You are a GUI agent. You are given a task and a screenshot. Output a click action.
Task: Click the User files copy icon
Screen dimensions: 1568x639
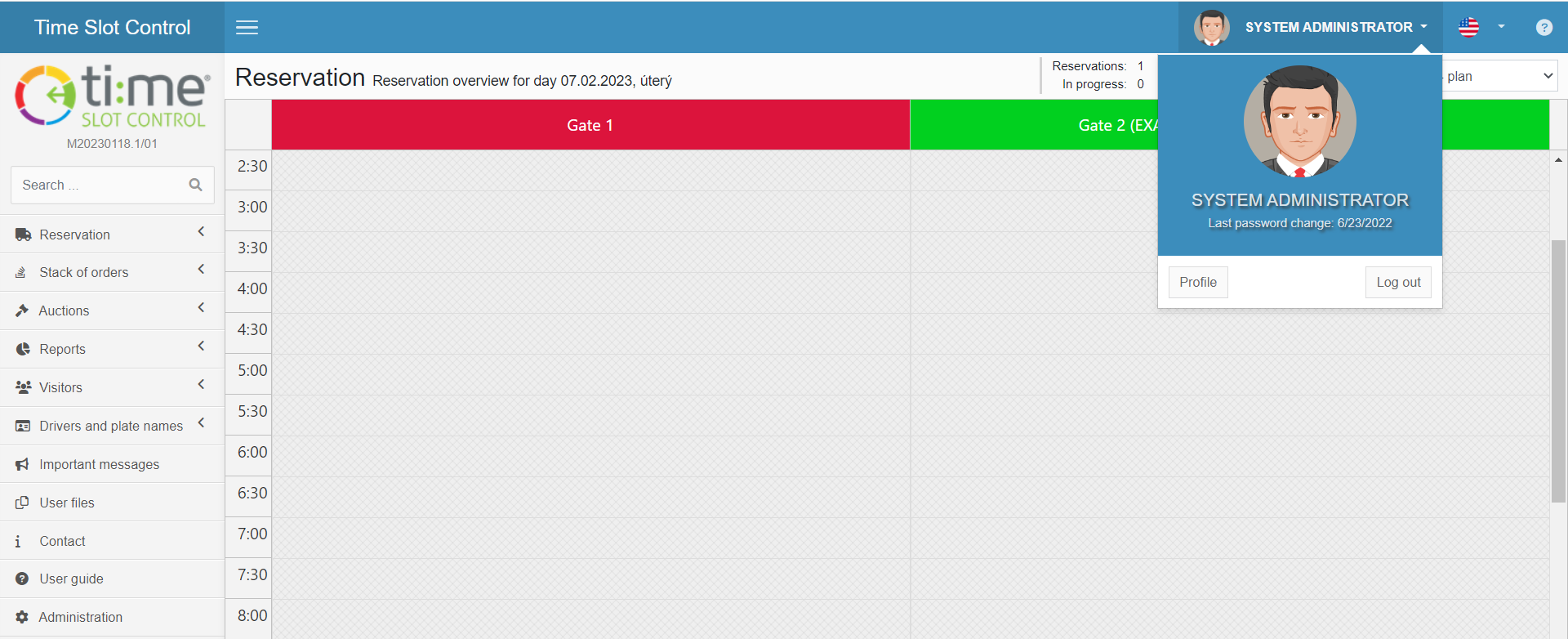click(22, 503)
